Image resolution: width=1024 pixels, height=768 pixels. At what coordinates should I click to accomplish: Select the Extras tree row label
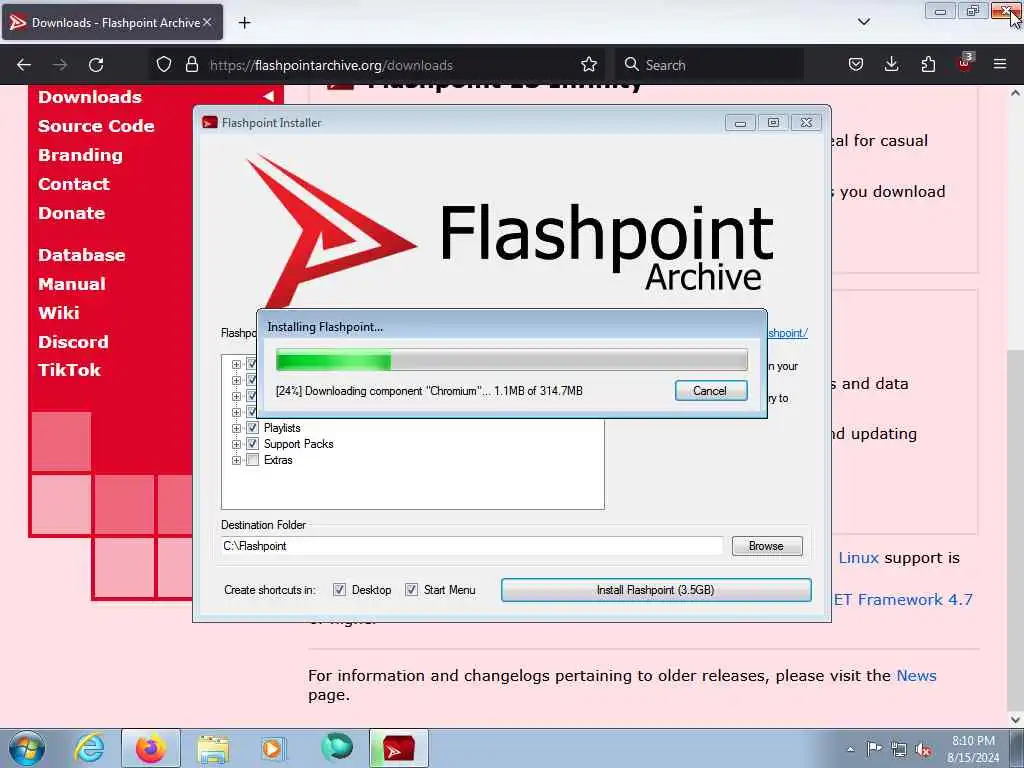click(278, 460)
